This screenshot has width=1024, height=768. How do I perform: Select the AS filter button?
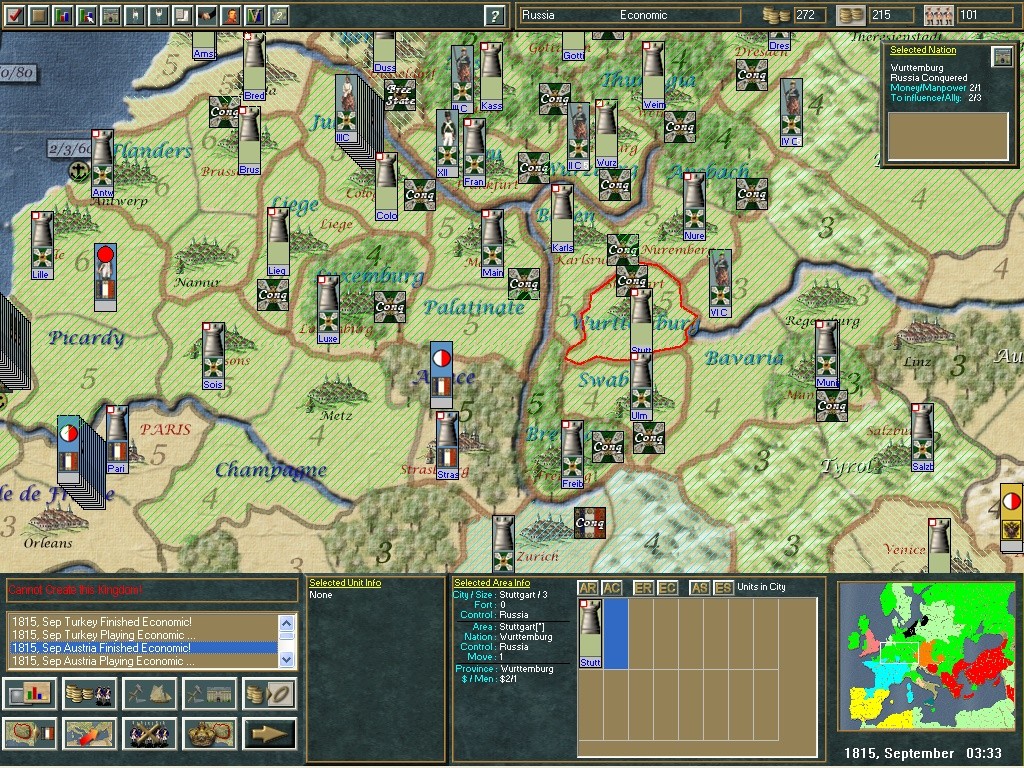[x=699, y=588]
